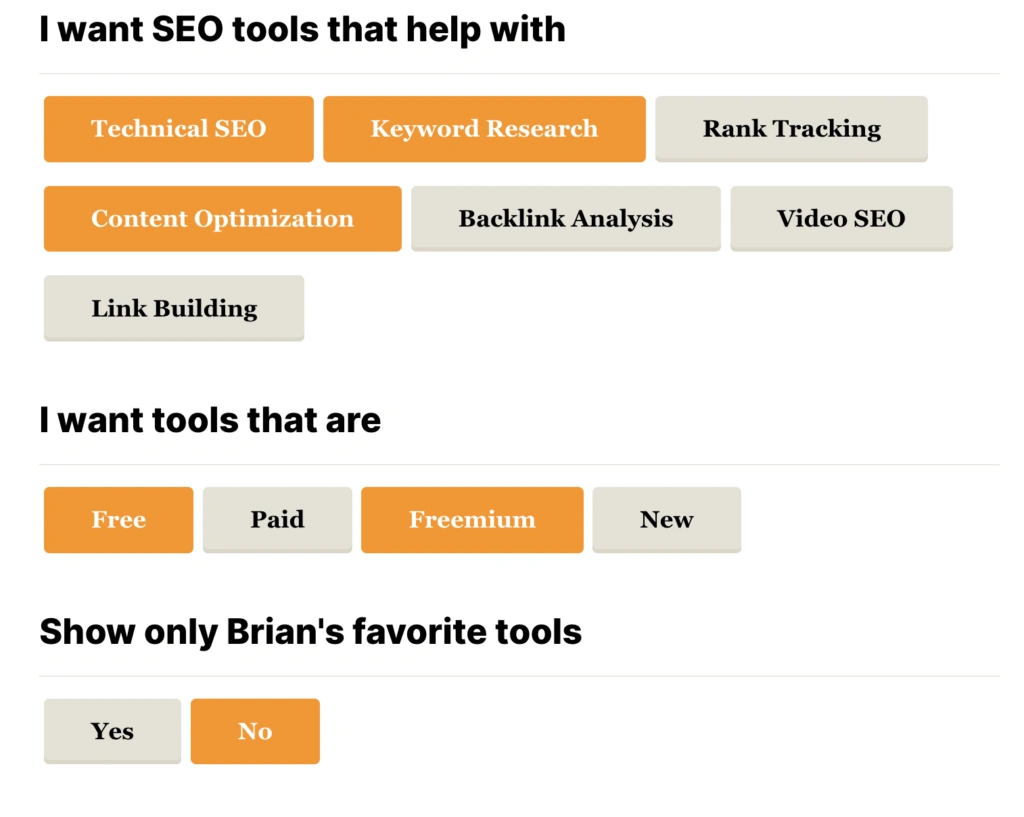
Task: Turn off Content Optimization filter
Action: 222,219
